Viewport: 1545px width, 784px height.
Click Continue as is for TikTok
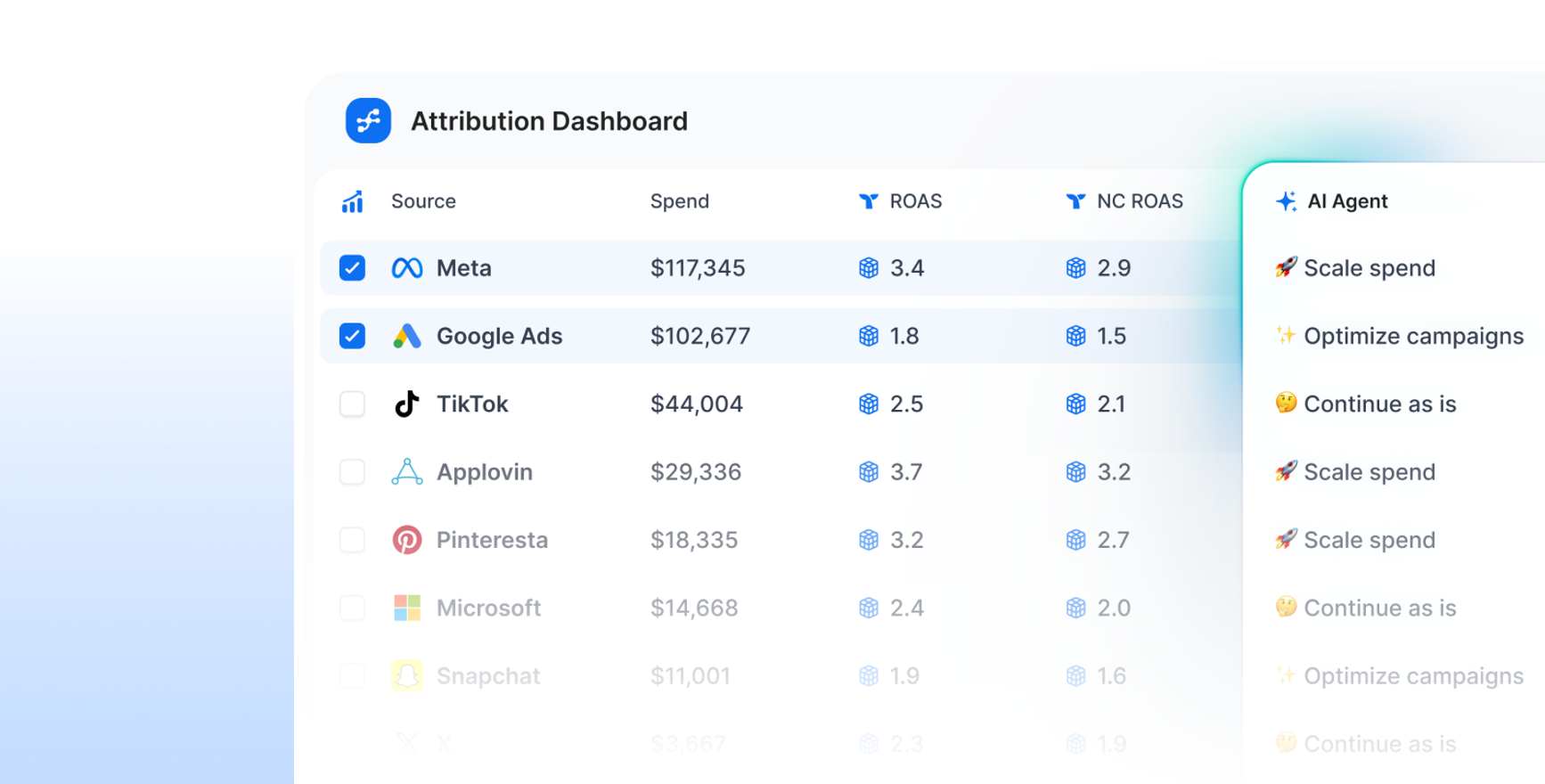[1365, 404]
